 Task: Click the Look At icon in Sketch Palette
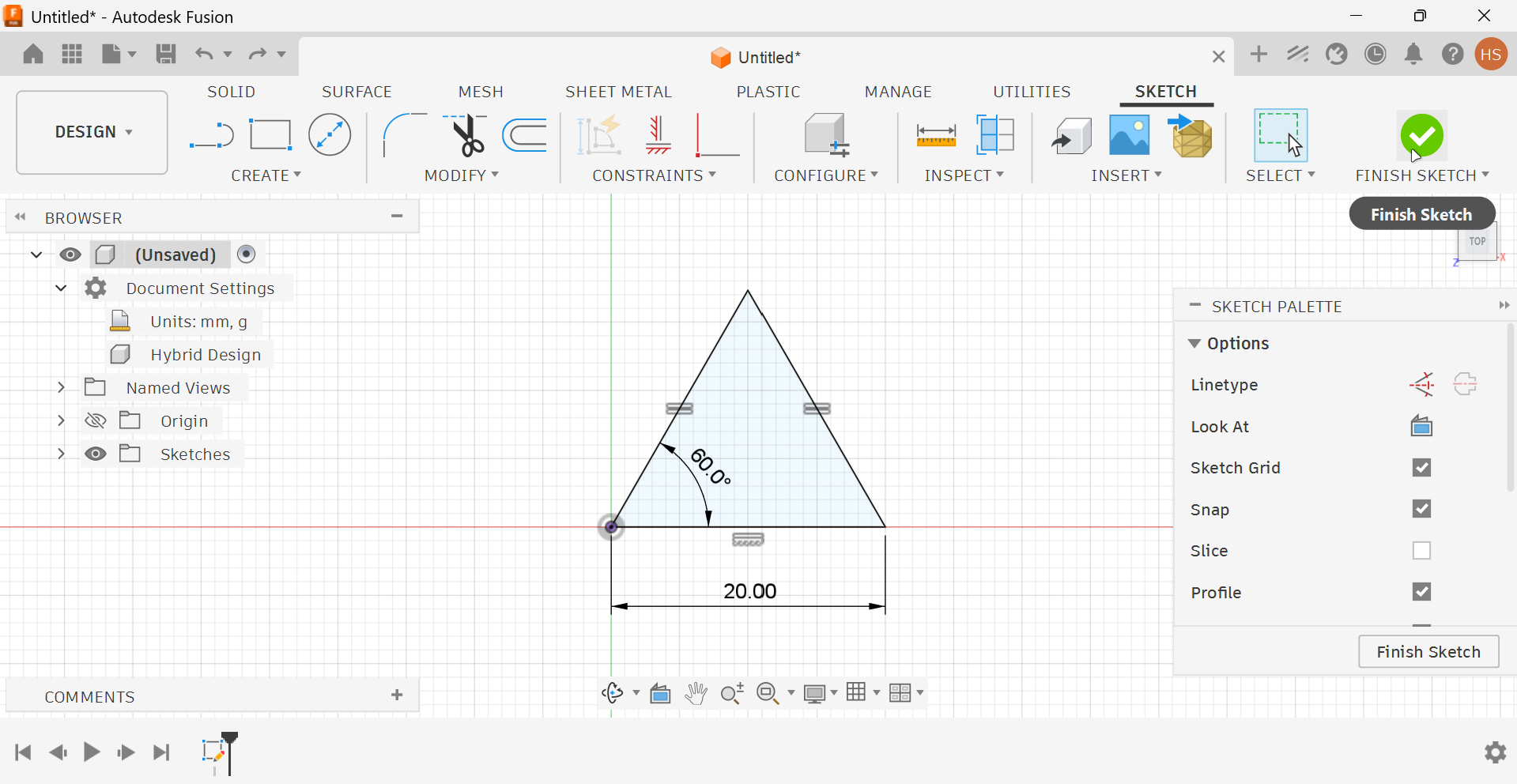tap(1421, 426)
